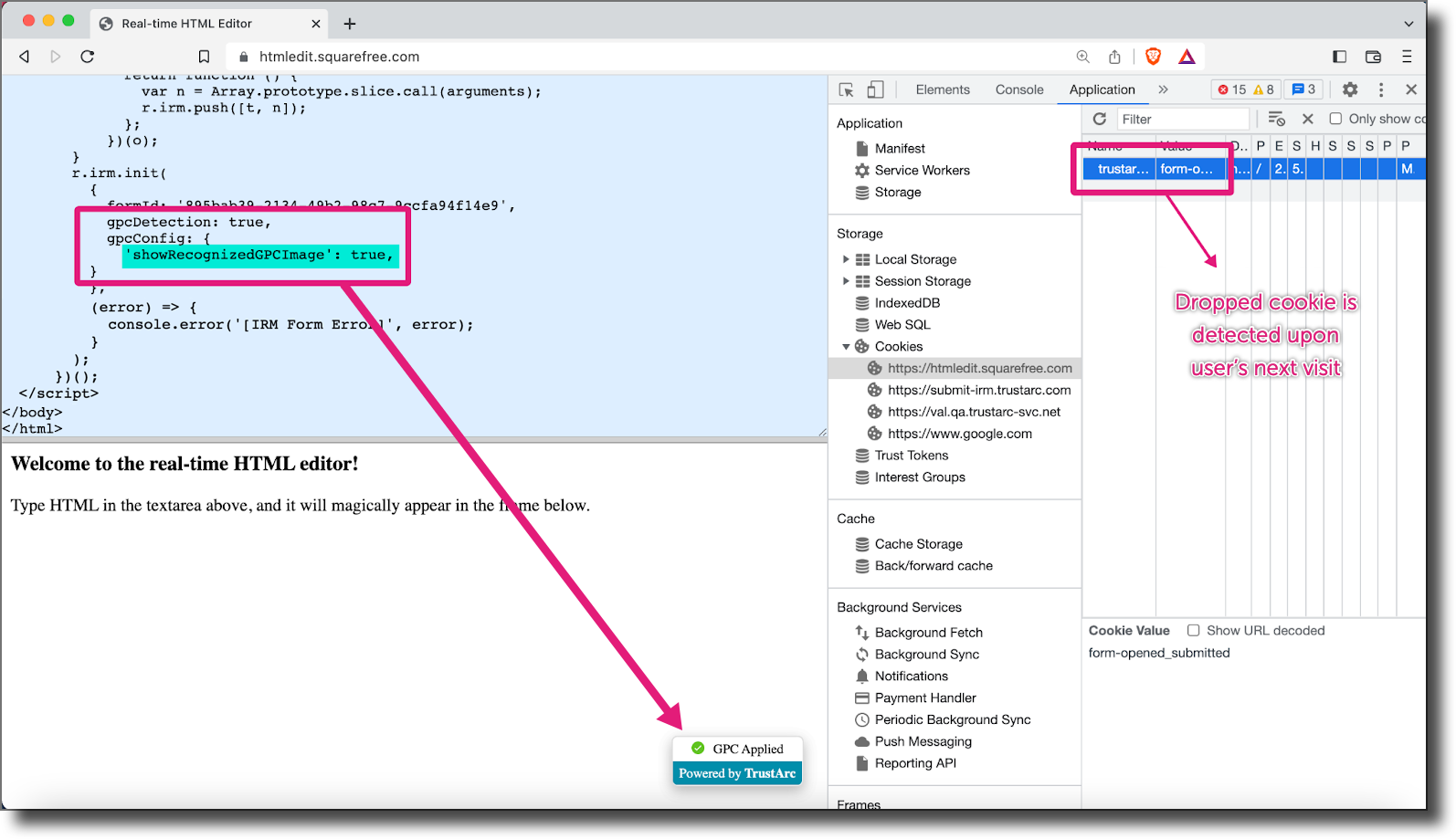
Task: Select the Application tab
Action: tap(1103, 89)
